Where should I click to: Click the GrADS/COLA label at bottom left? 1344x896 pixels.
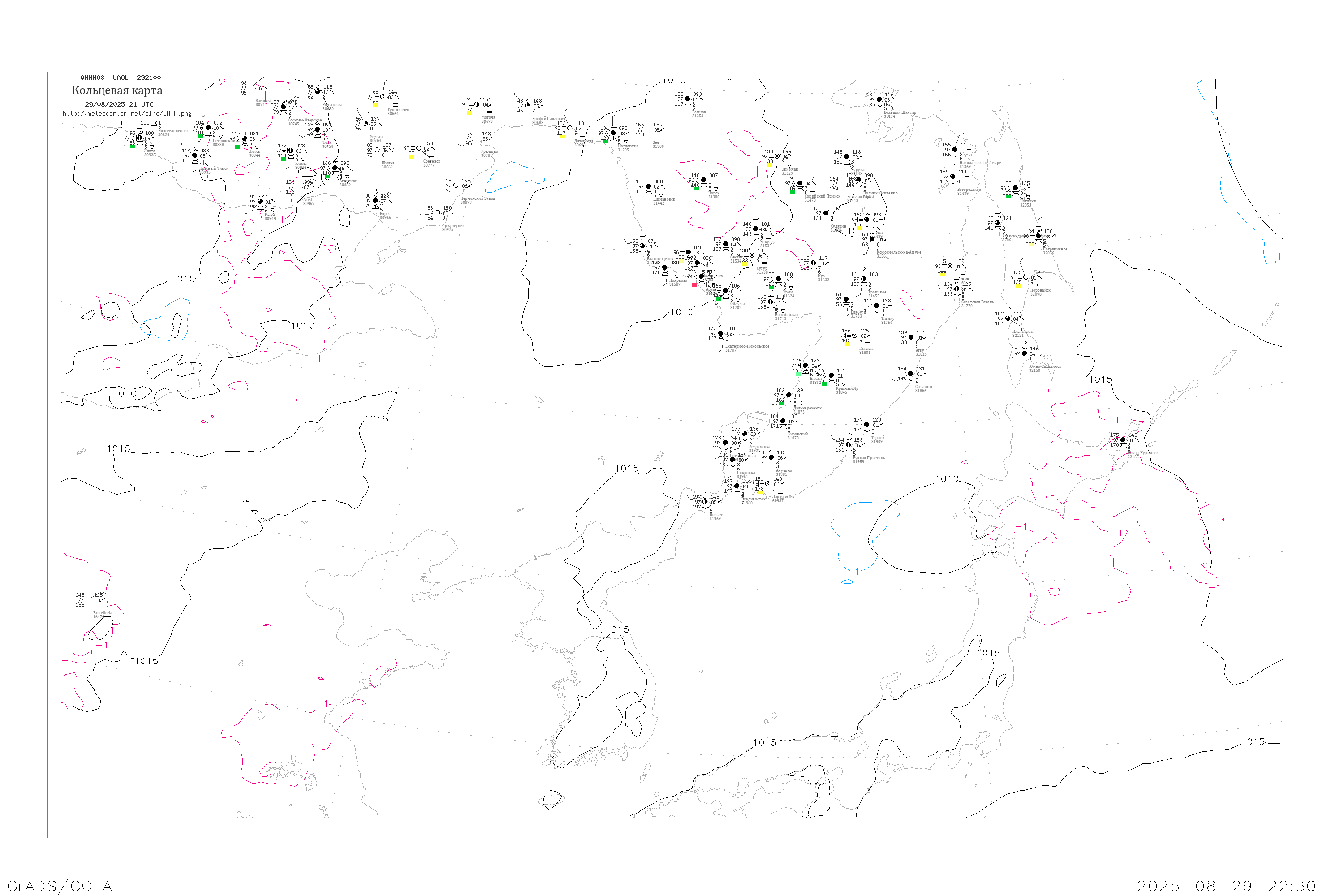tap(60, 886)
